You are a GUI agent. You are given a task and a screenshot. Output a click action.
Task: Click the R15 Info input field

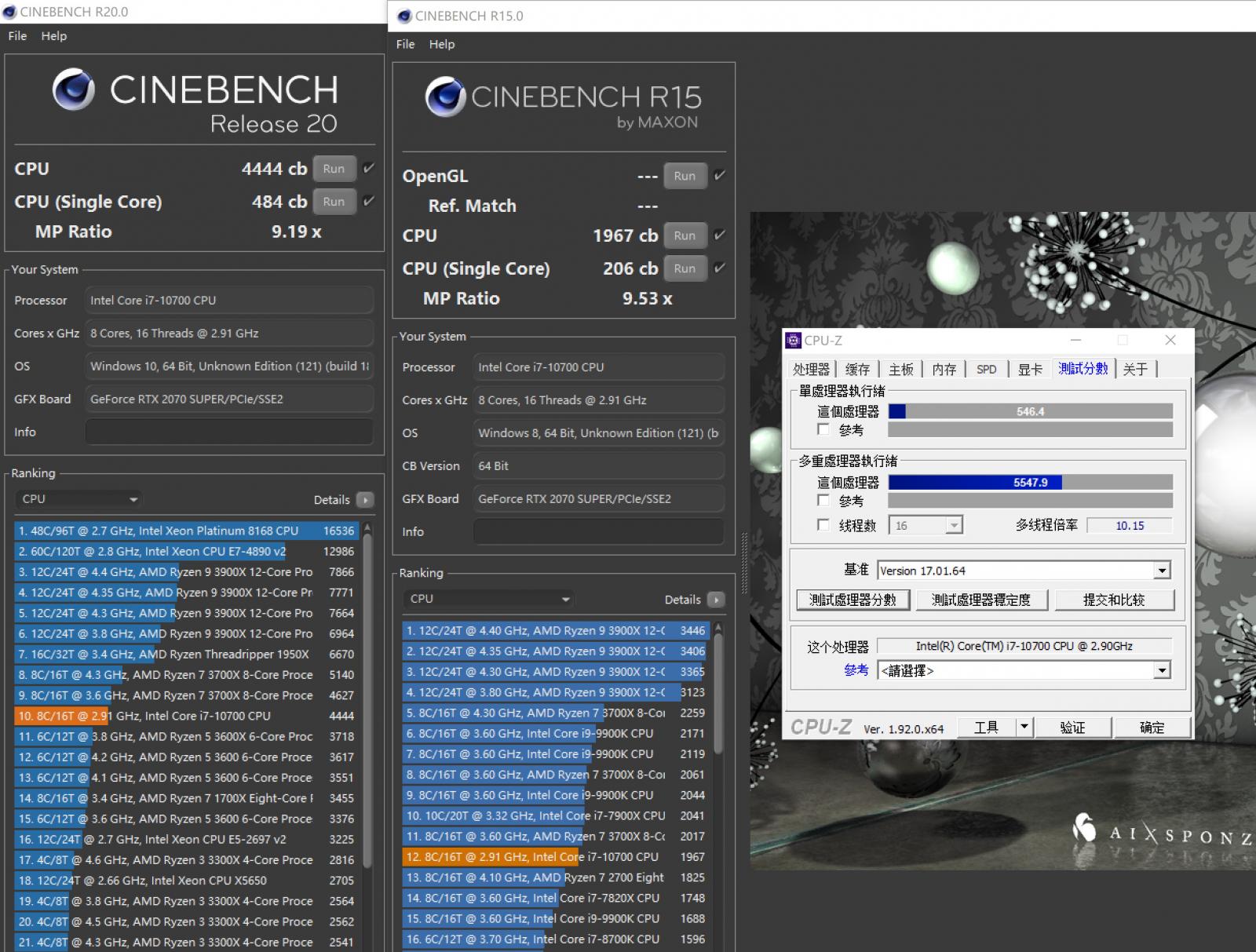click(598, 531)
